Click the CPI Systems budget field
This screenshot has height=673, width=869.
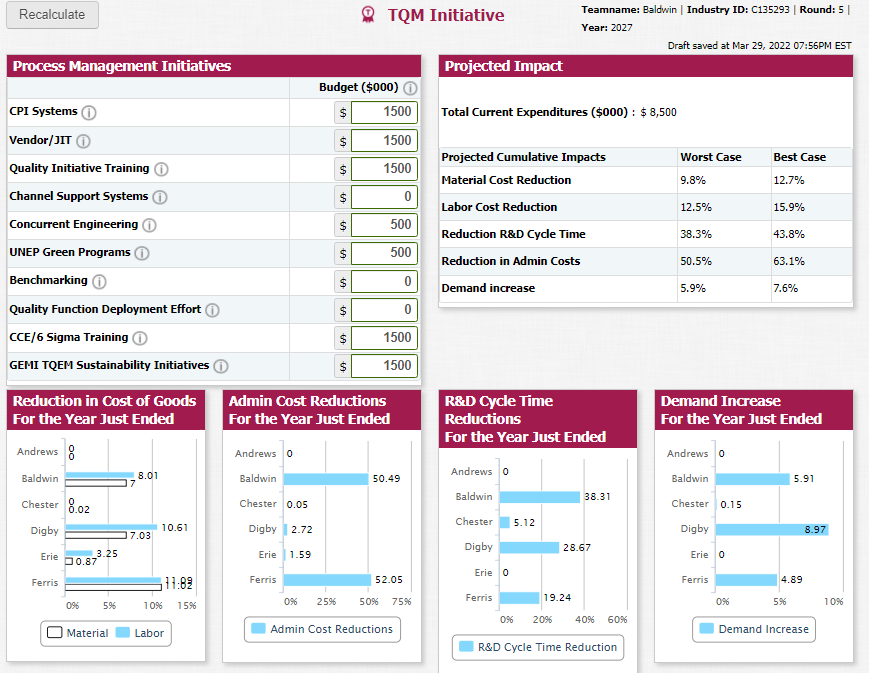click(x=384, y=112)
